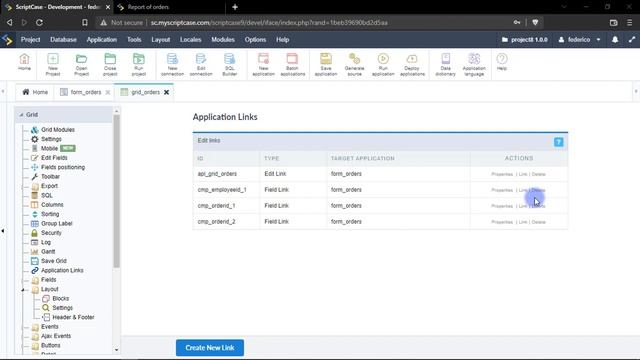This screenshot has height=360, width=640.
Task: Click sidebar scrollbar down arrow
Action: coord(116,350)
